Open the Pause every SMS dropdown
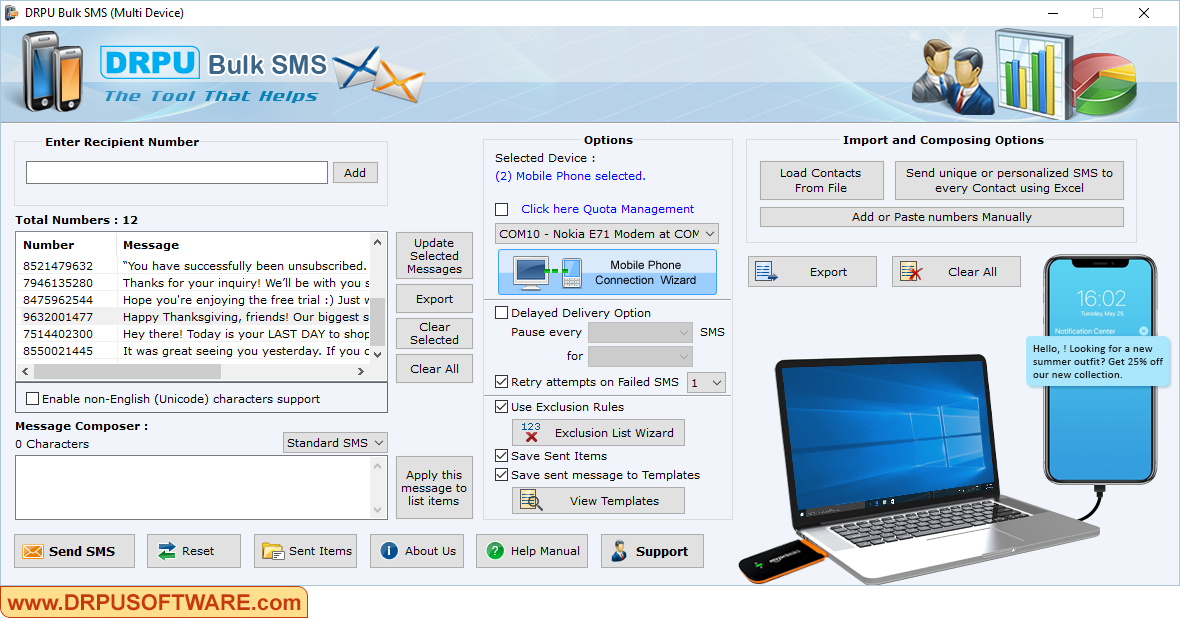 pos(640,332)
